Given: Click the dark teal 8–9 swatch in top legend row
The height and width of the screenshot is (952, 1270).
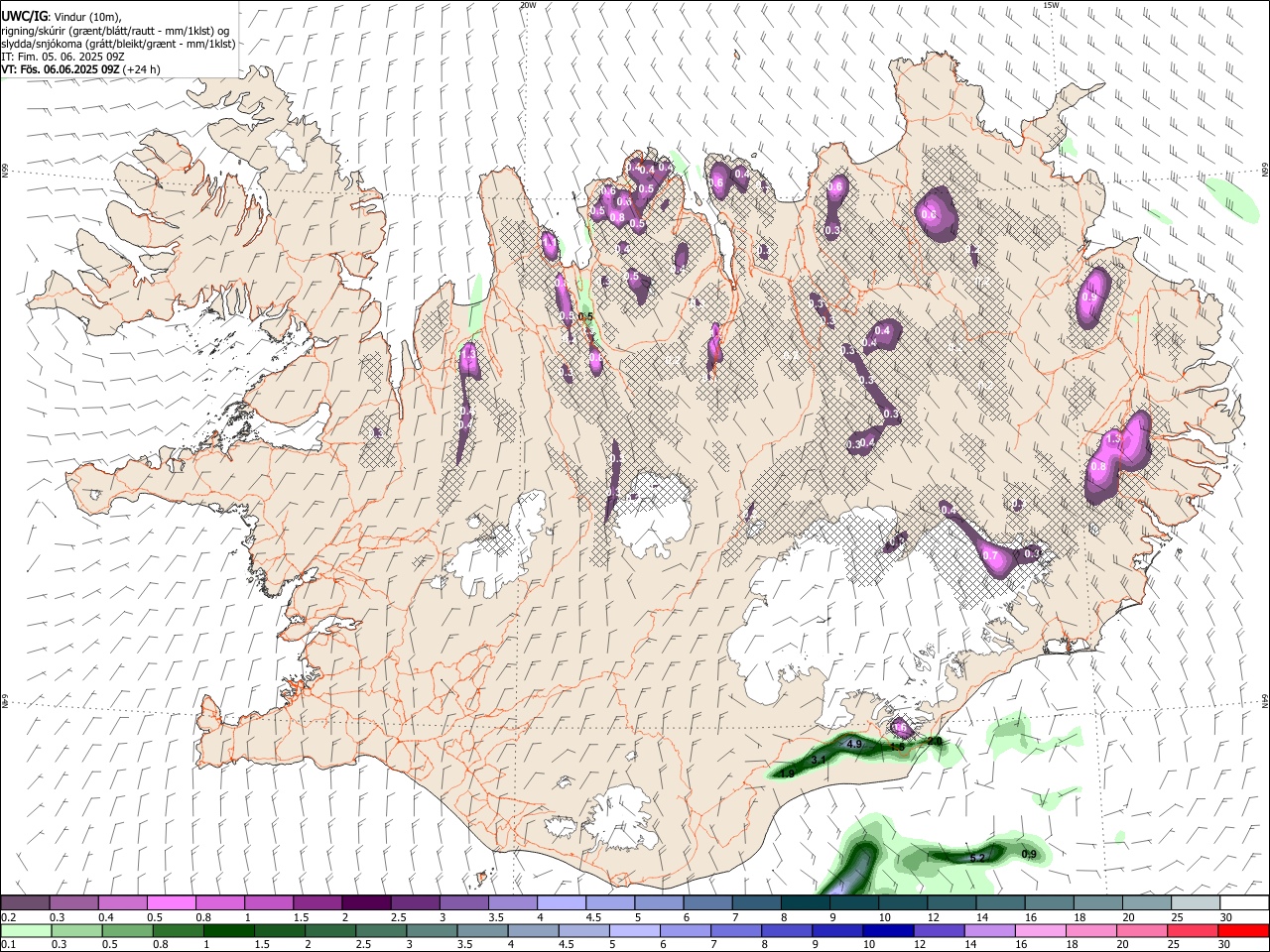Looking at the screenshot, I should 806,903.
